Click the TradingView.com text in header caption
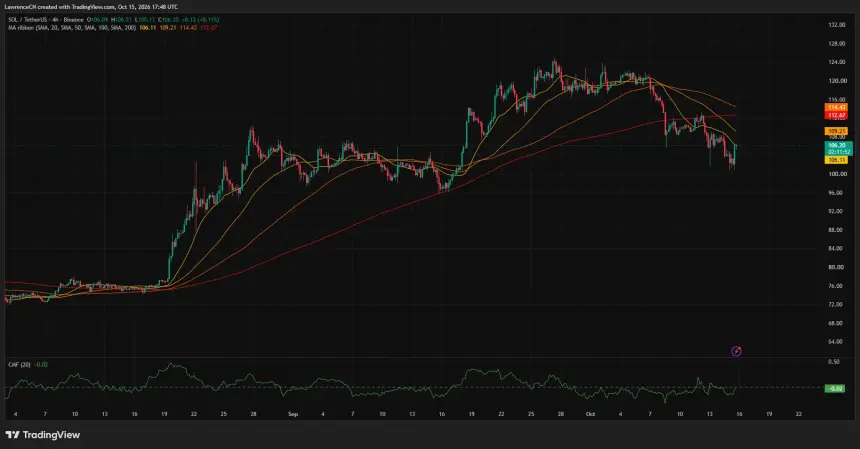860x449 pixels. 93,7
